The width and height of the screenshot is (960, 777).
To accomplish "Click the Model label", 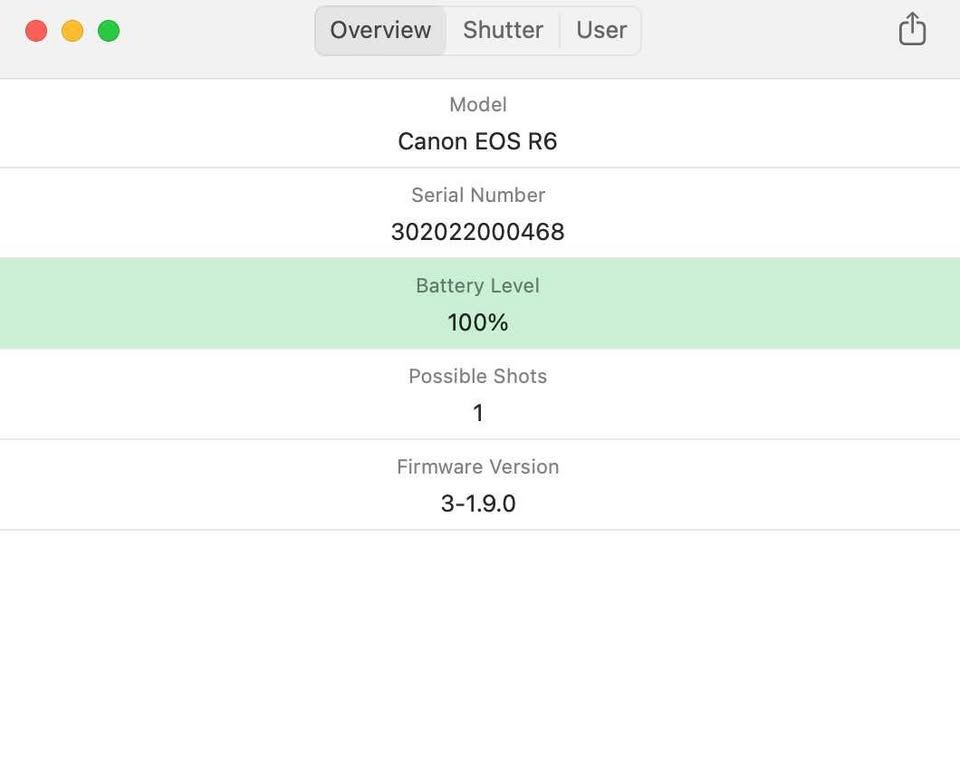I will 478,104.
